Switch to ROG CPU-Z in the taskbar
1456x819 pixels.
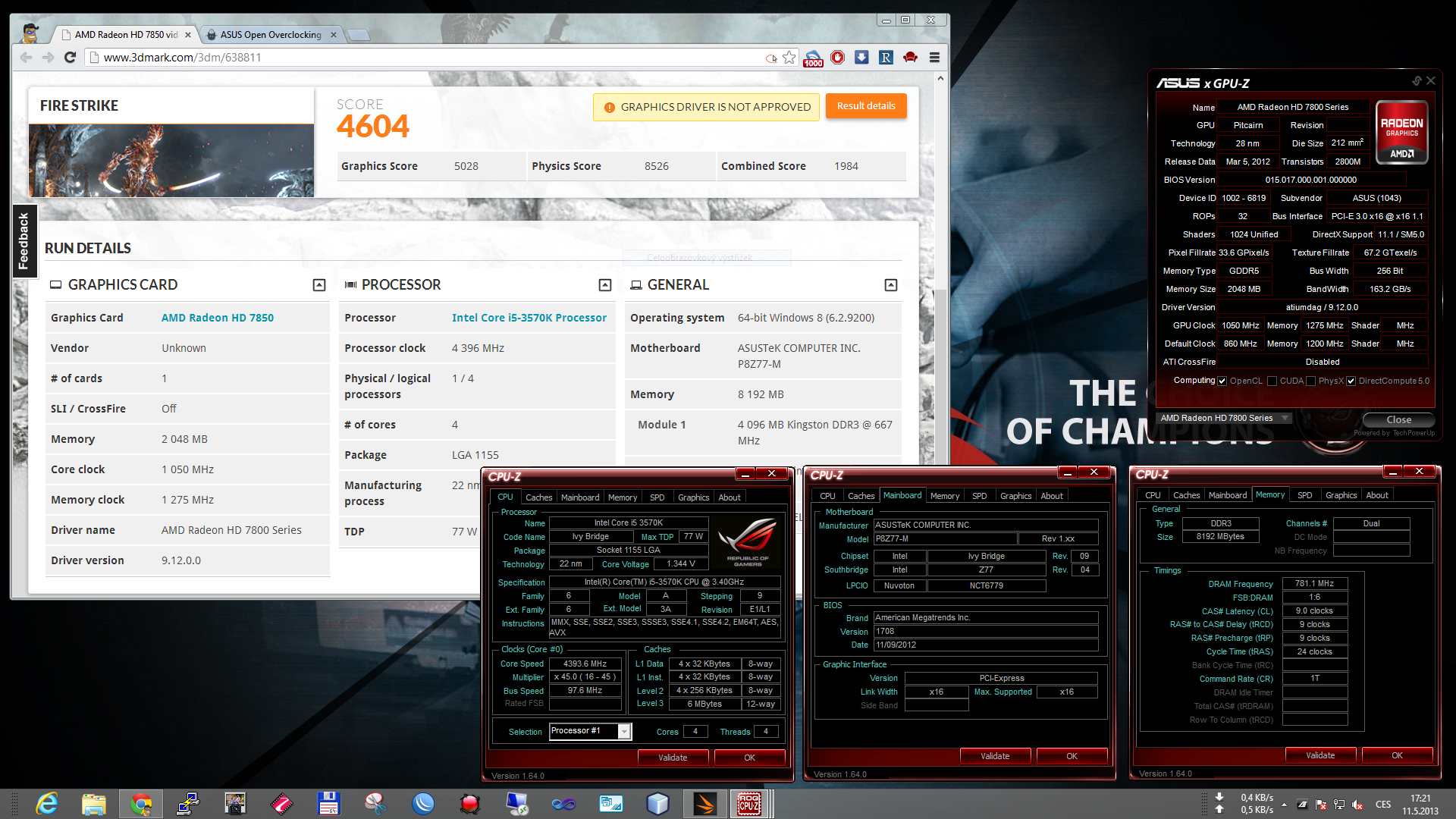click(750, 804)
